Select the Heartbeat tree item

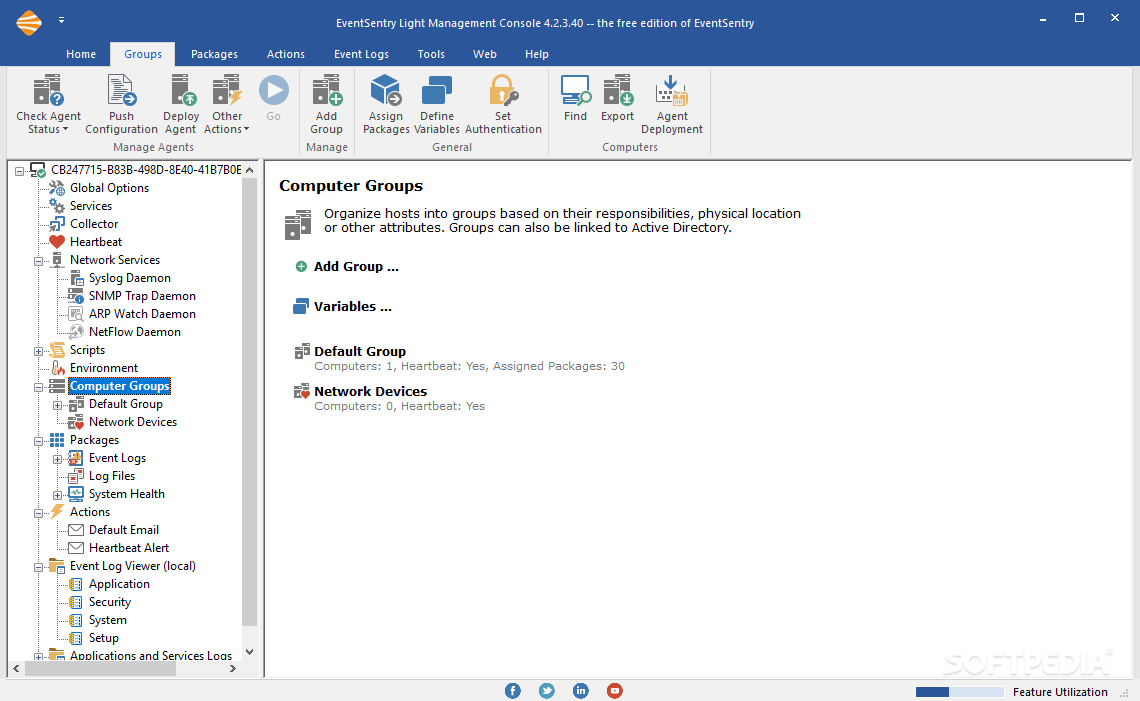[x=96, y=242]
